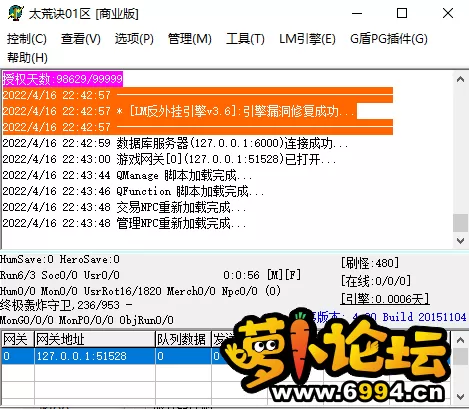
Task: Click the log panel scrollbar thumb
Action: coord(460,223)
